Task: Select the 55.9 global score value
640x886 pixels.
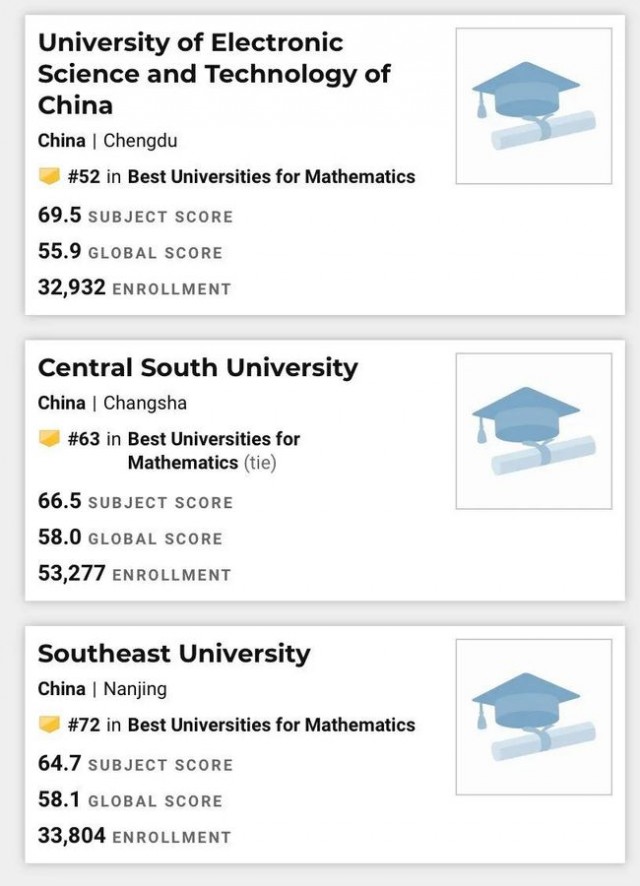Action: point(60,251)
